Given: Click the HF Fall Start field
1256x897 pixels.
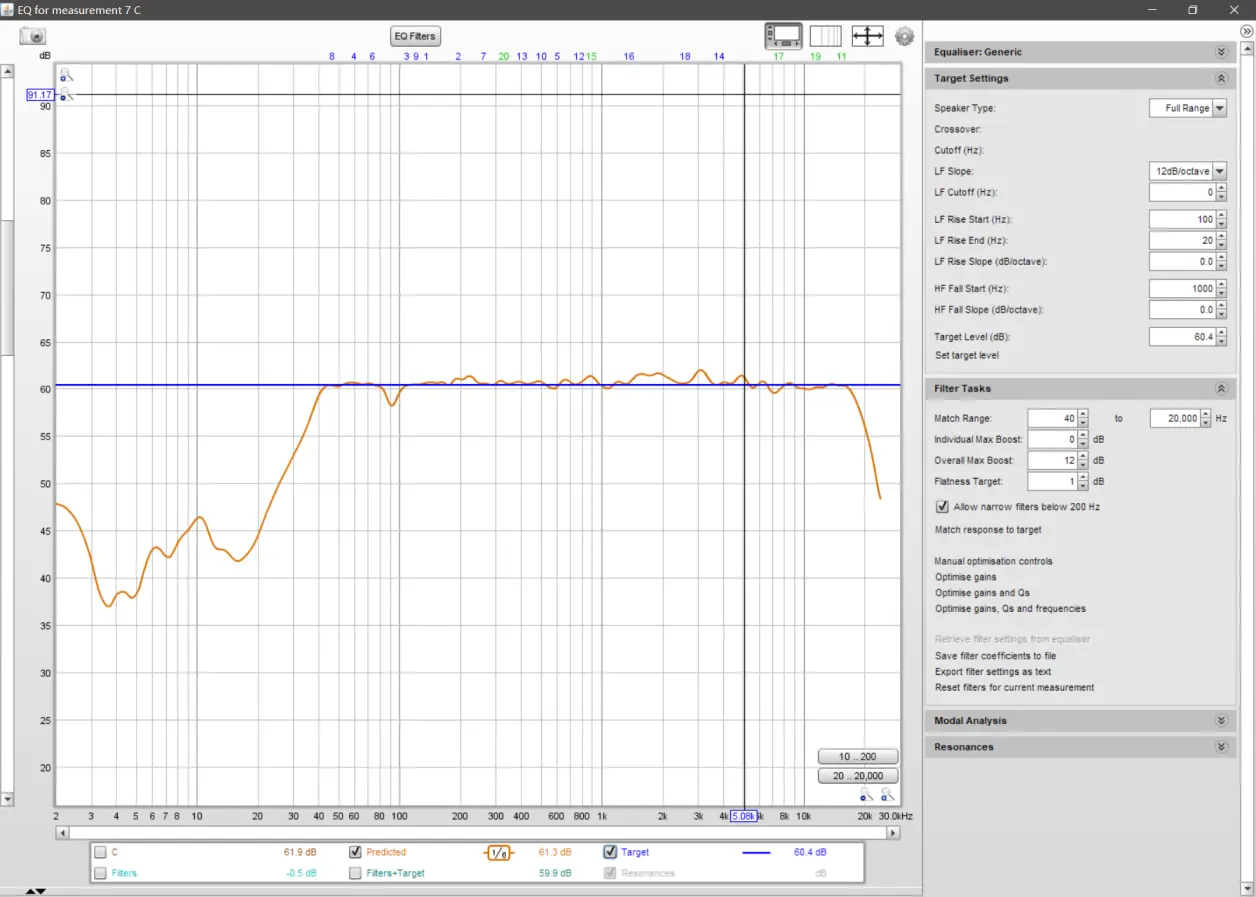Looking at the screenshot, I should [1182, 288].
